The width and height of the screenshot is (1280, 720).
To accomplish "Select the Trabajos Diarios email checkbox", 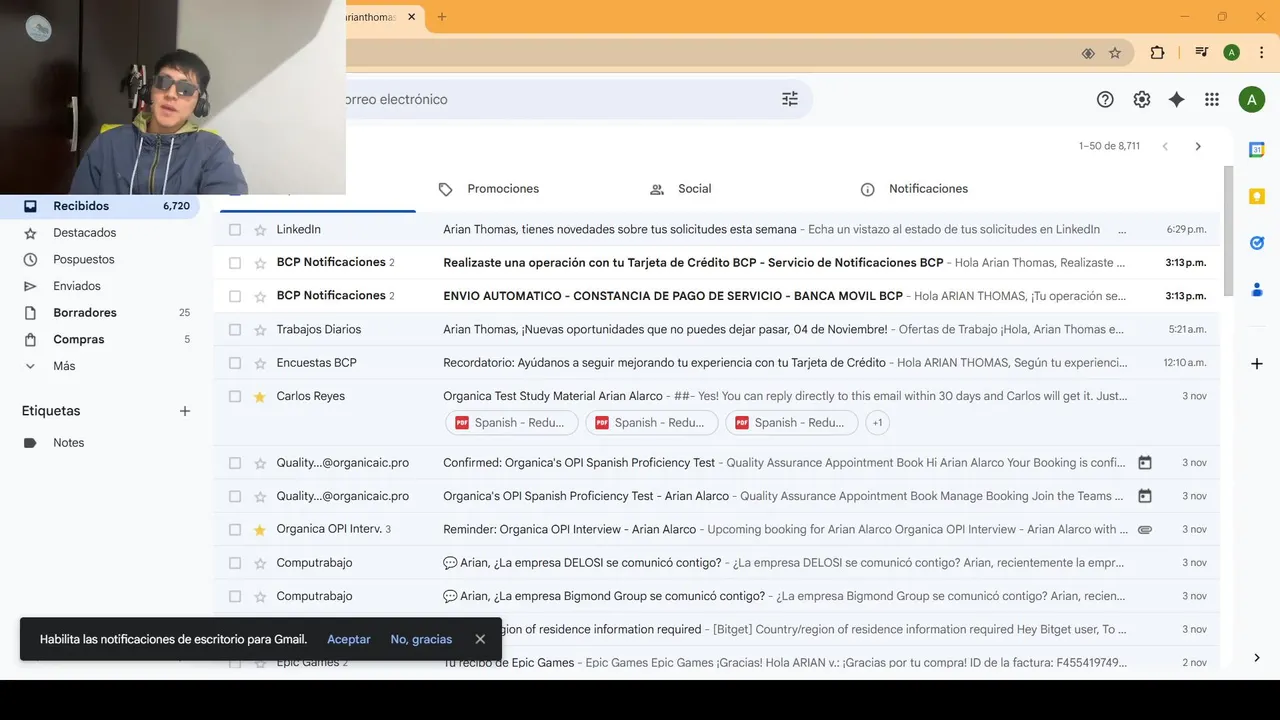I will coord(235,329).
